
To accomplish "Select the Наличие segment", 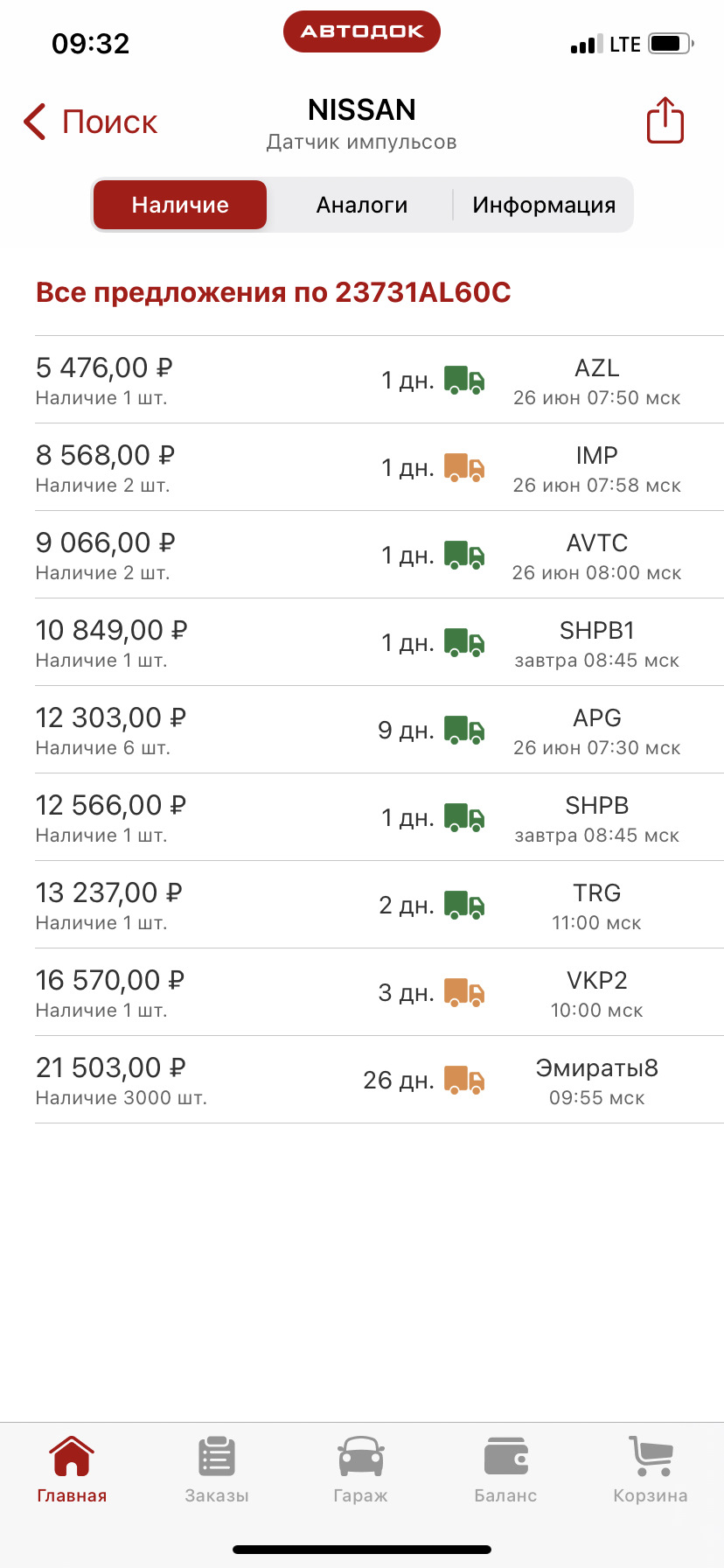I will [180, 205].
